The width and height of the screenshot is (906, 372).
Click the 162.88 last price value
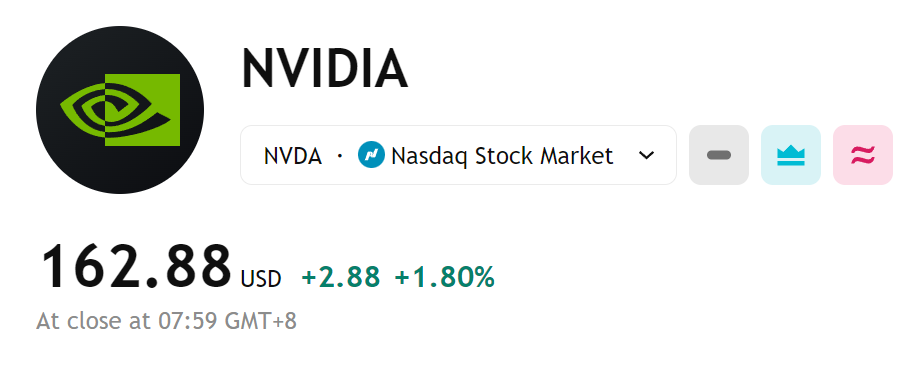(136, 266)
